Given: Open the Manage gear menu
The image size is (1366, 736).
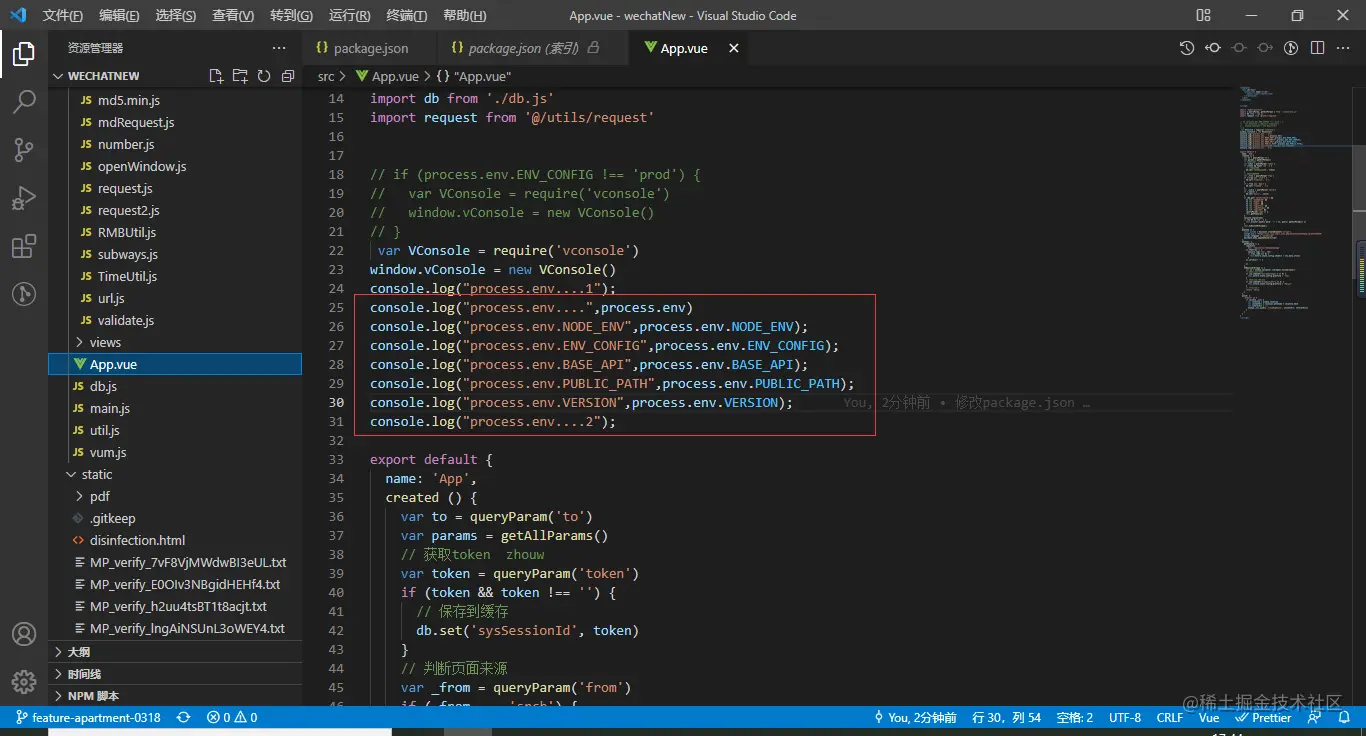Looking at the screenshot, I should pos(24,682).
